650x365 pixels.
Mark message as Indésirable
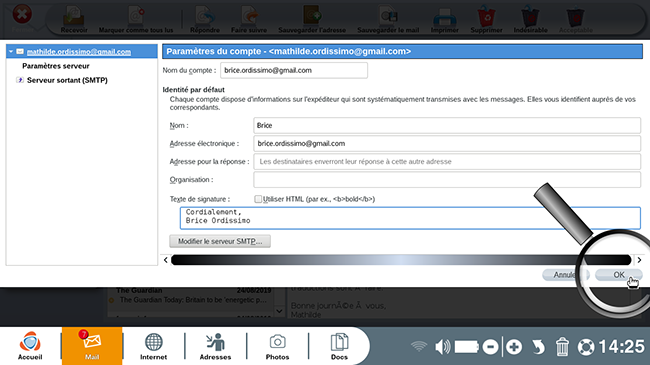[530, 17]
